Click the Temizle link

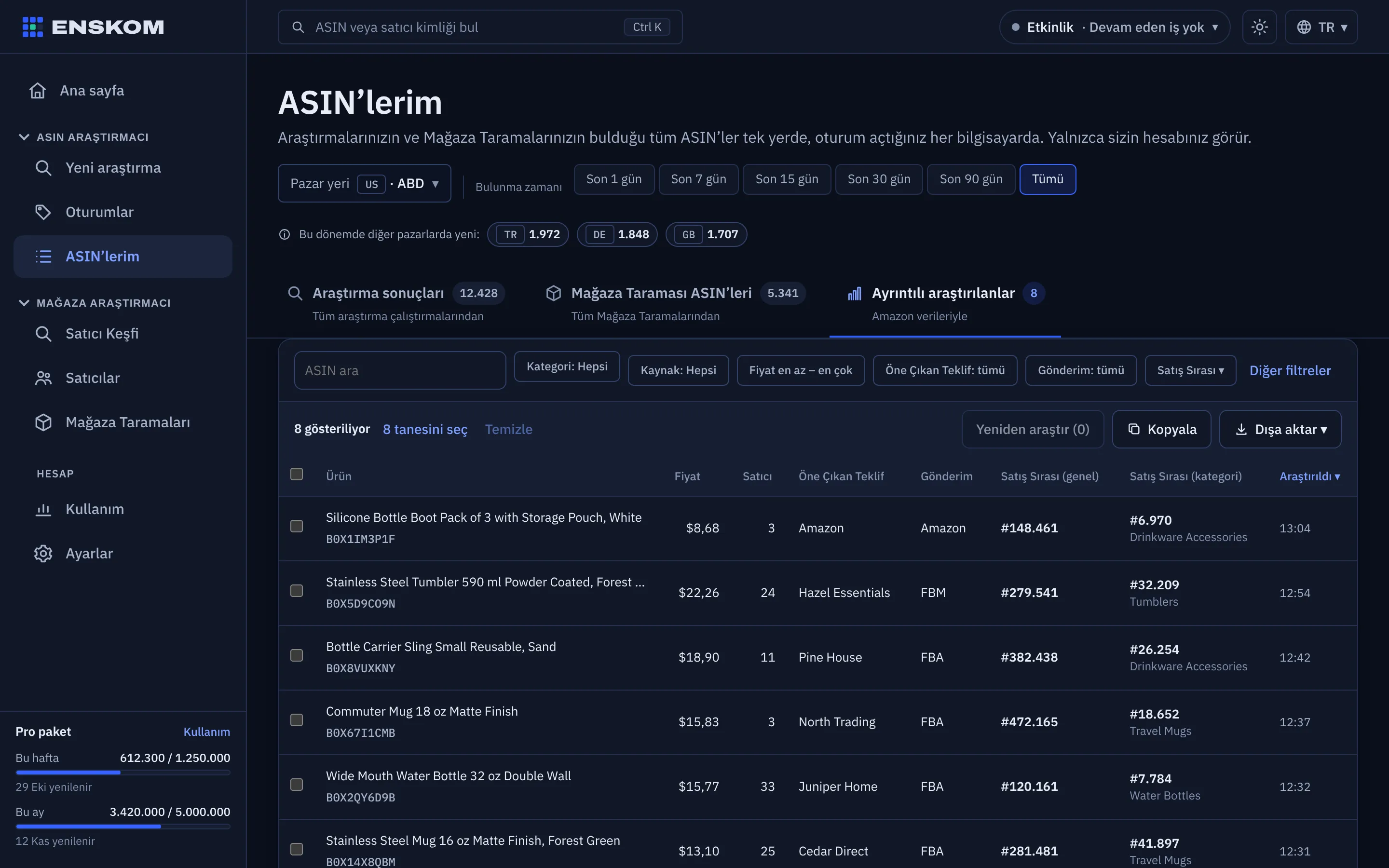pos(508,429)
